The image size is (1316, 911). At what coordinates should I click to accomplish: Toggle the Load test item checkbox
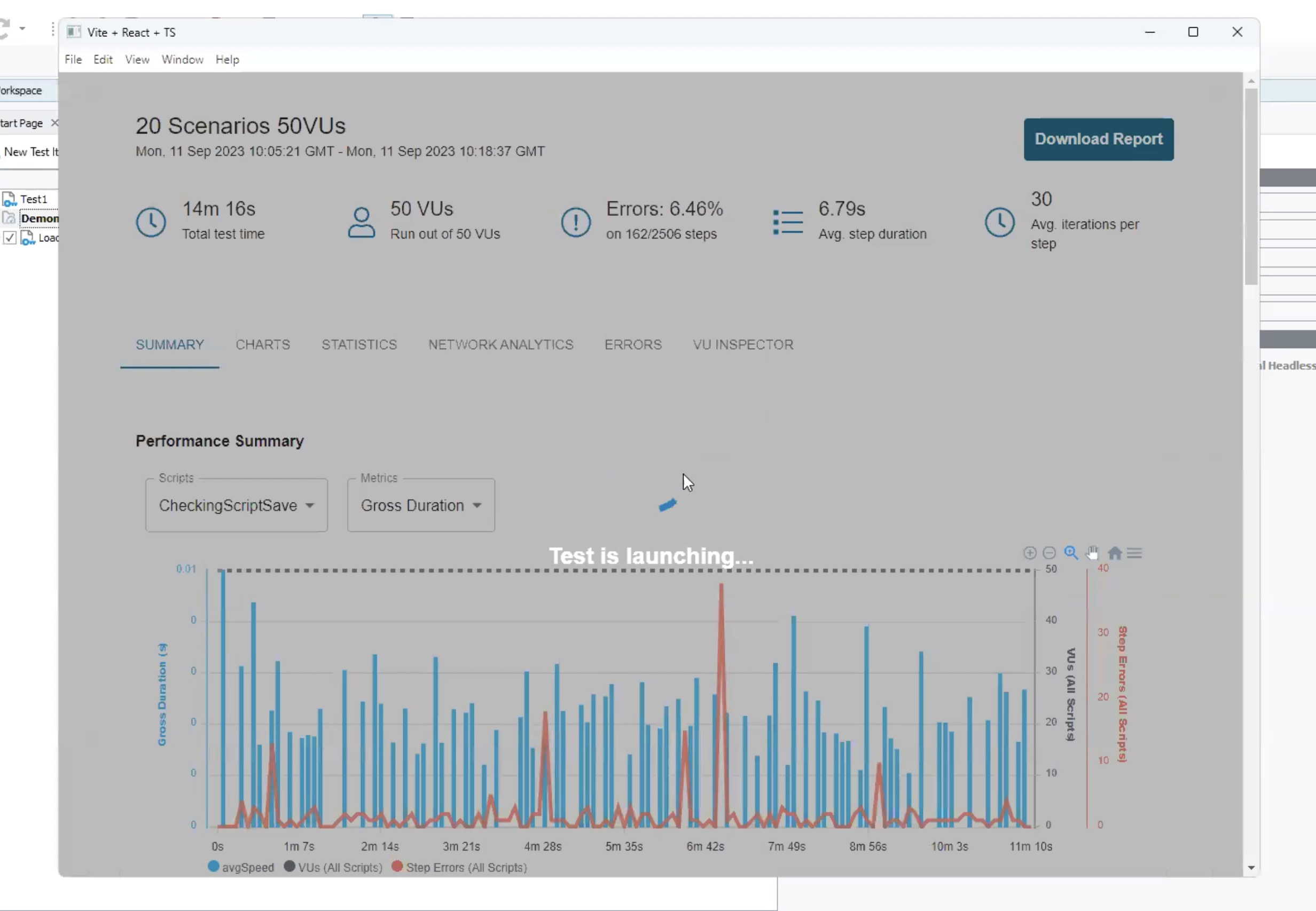pos(10,238)
